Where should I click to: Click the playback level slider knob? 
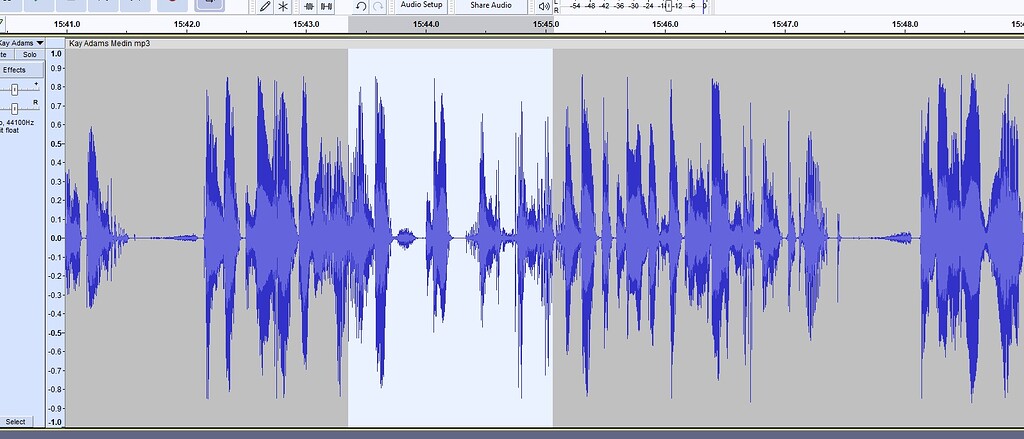click(669, 6)
